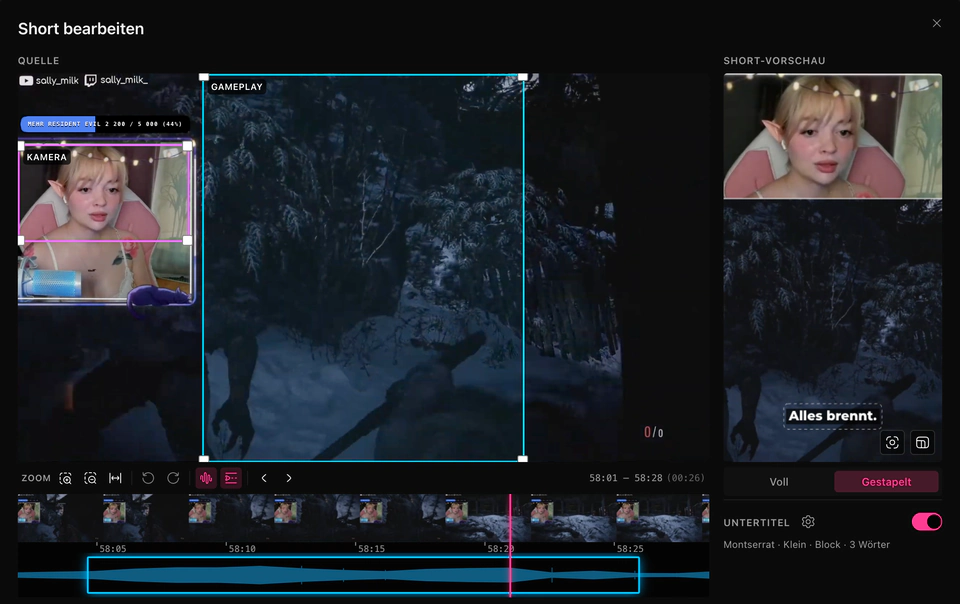Undo the last edit
Image resolution: width=960 pixels, height=604 pixels.
pyautogui.click(x=148, y=478)
